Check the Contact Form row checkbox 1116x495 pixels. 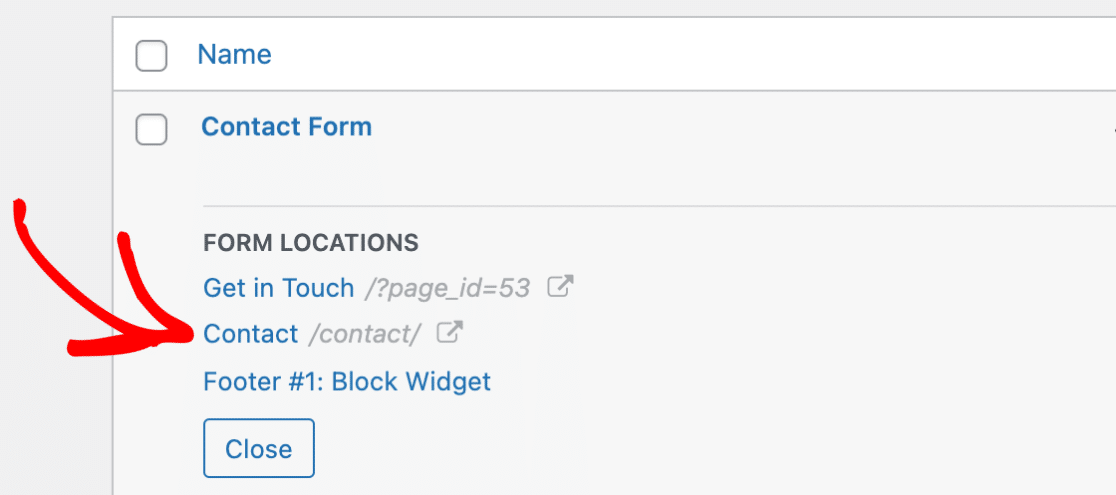[152, 129]
